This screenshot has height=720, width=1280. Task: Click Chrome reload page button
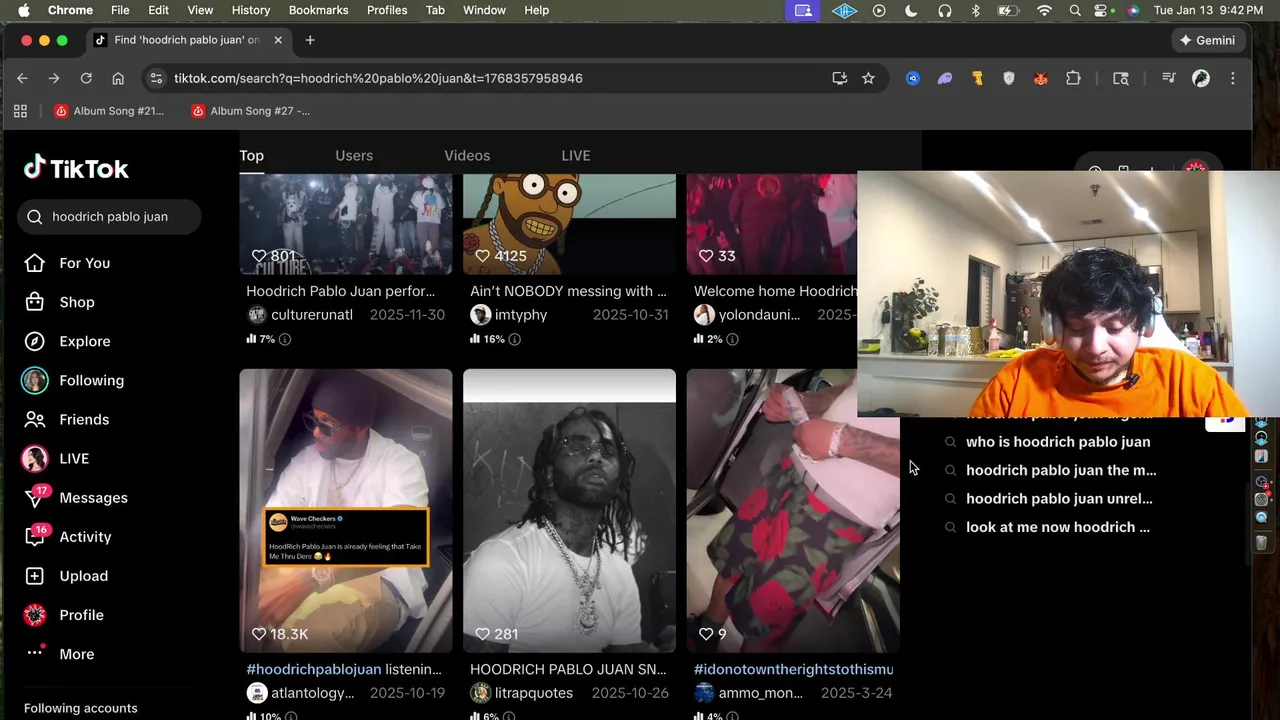[86, 78]
